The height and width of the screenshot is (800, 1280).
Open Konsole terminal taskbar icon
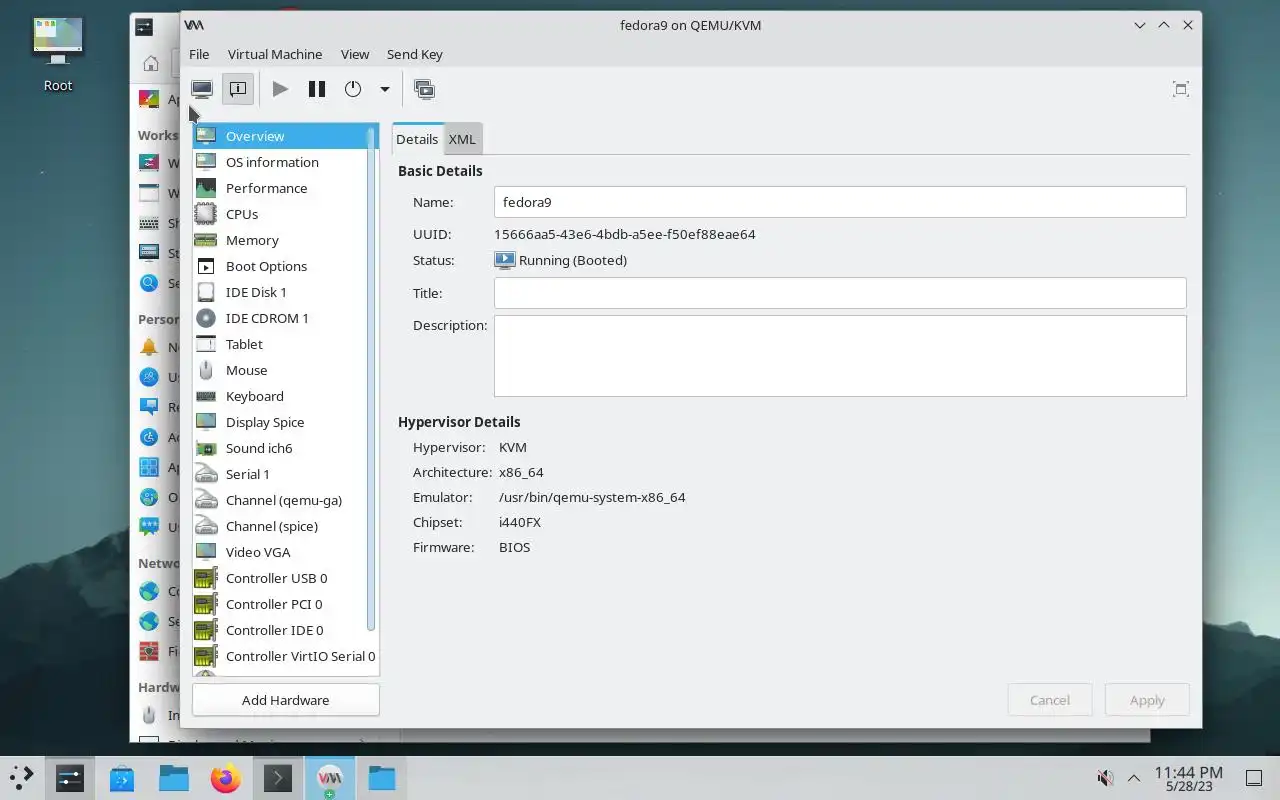(278, 777)
